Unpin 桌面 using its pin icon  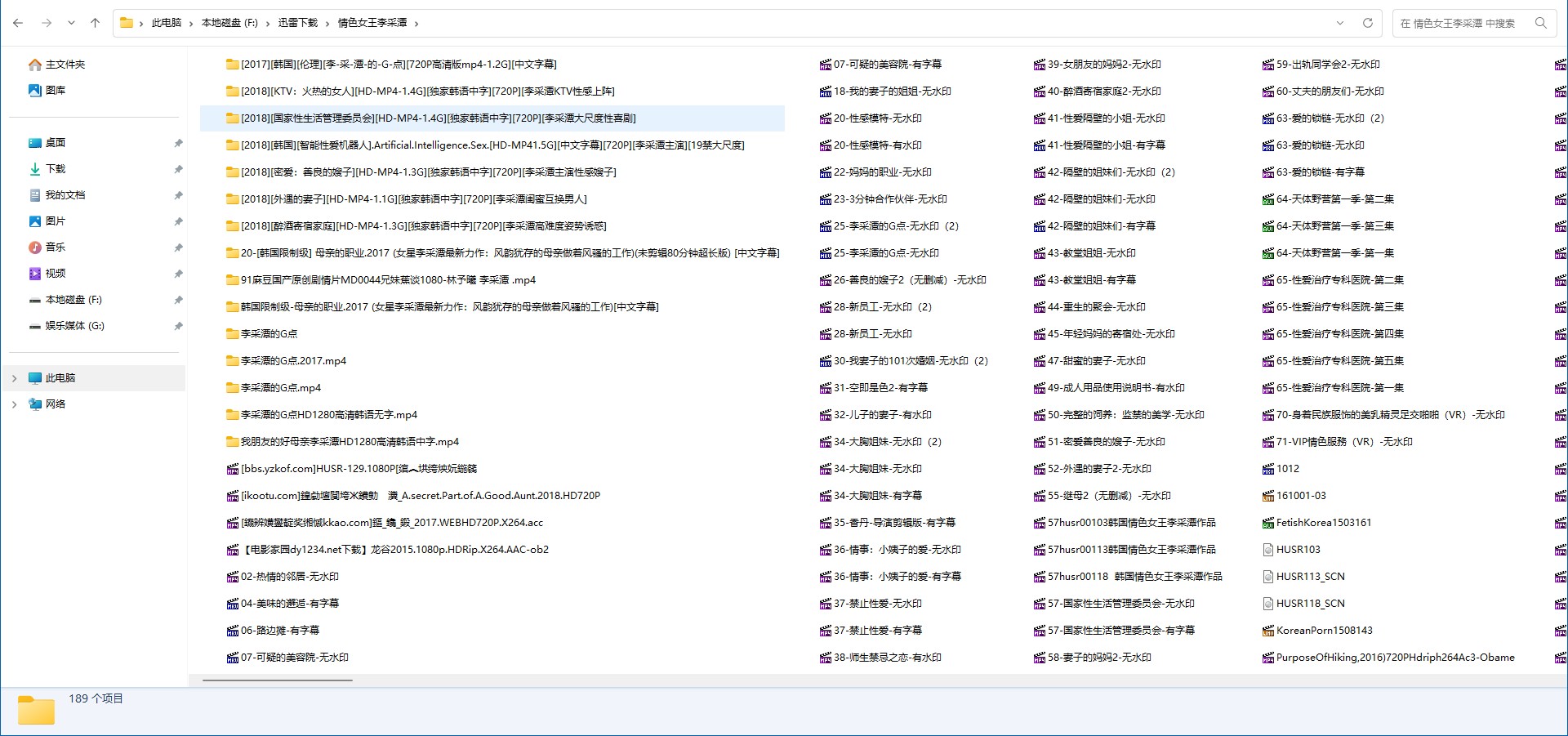(178, 143)
